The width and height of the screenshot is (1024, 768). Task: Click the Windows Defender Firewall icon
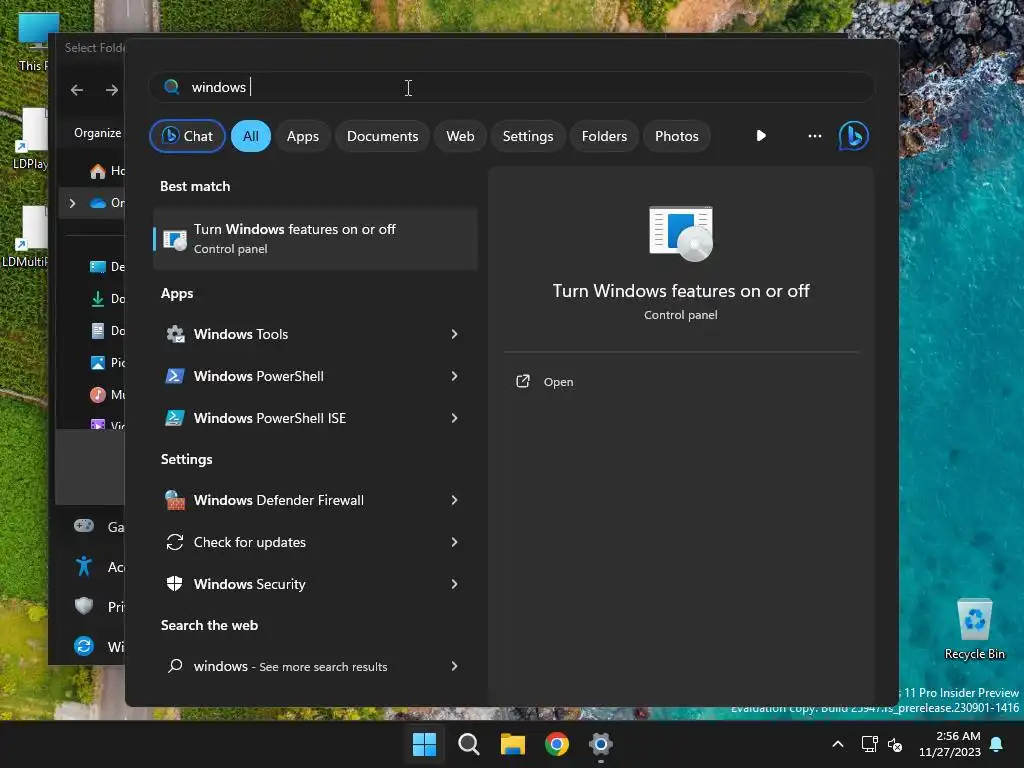click(x=175, y=500)
